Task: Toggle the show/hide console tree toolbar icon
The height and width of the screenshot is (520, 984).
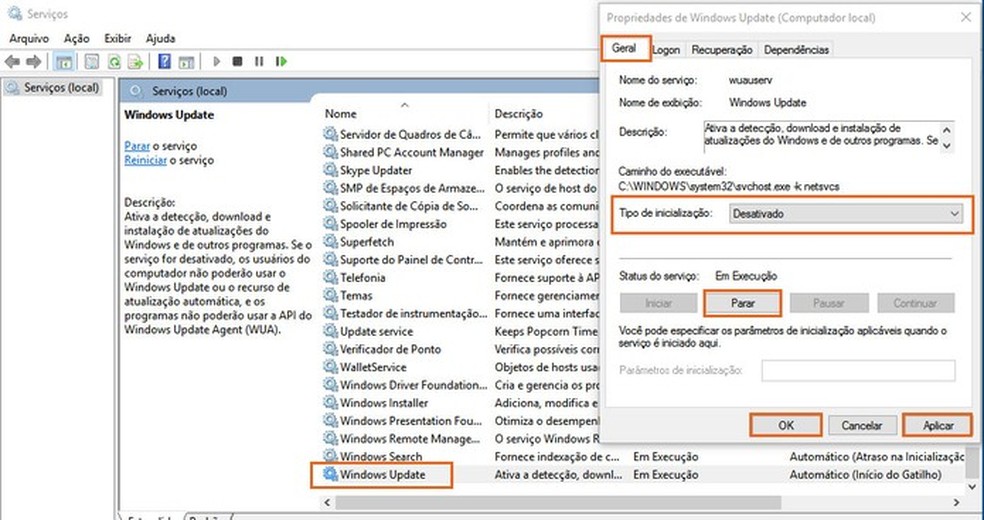Action: click(63, 61)
